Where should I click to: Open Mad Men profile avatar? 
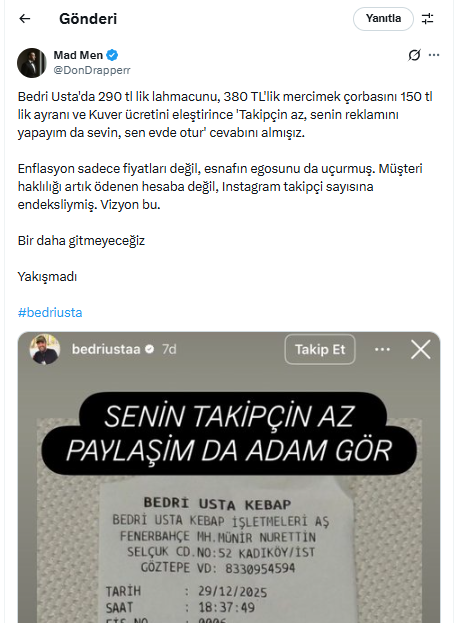click(32, 63)
